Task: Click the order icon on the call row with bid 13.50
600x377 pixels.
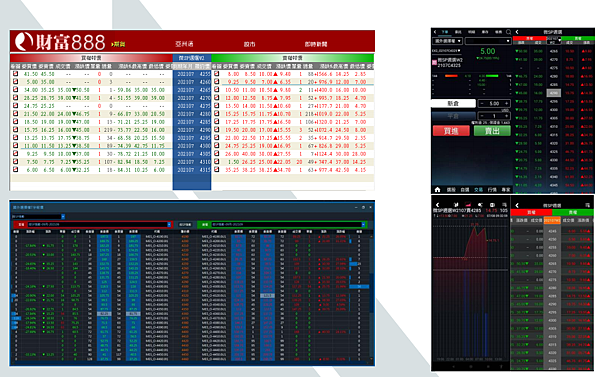Action: coord(217,106)
